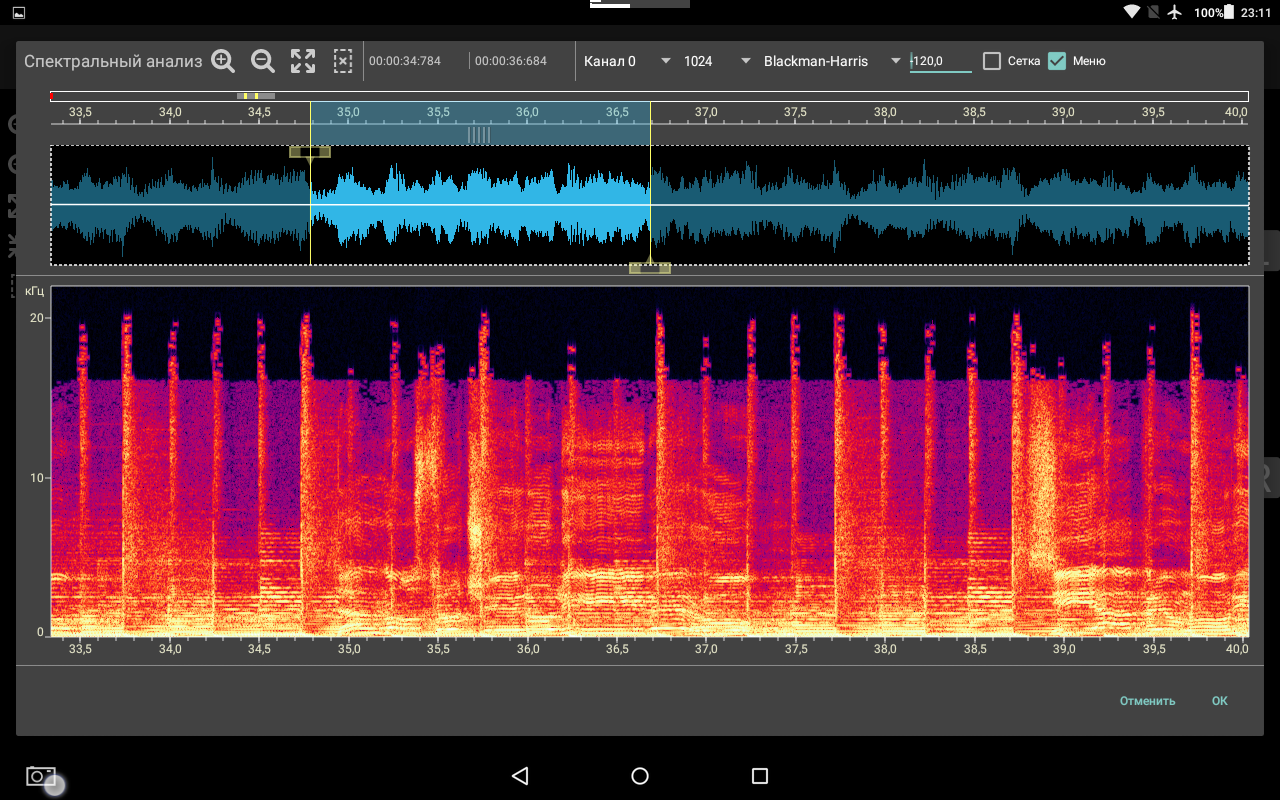Zoom in on the spectrum
Screen dimensions: 1280x800
(223, 61)
